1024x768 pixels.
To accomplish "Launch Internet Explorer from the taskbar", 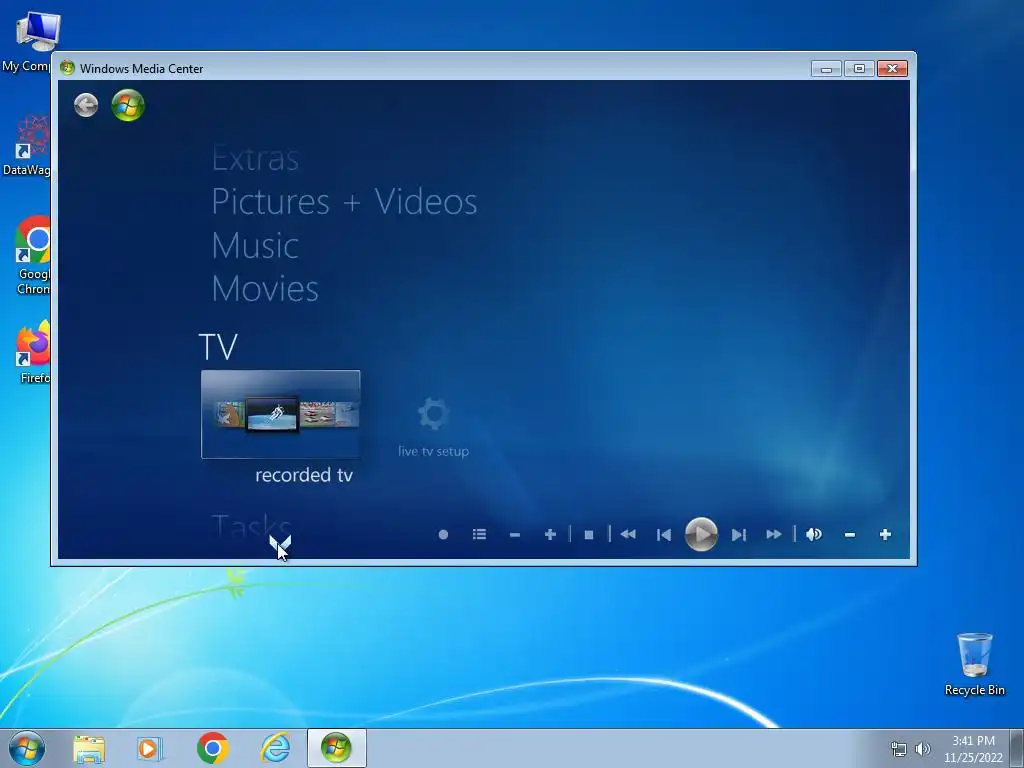I will coord(275,748).
